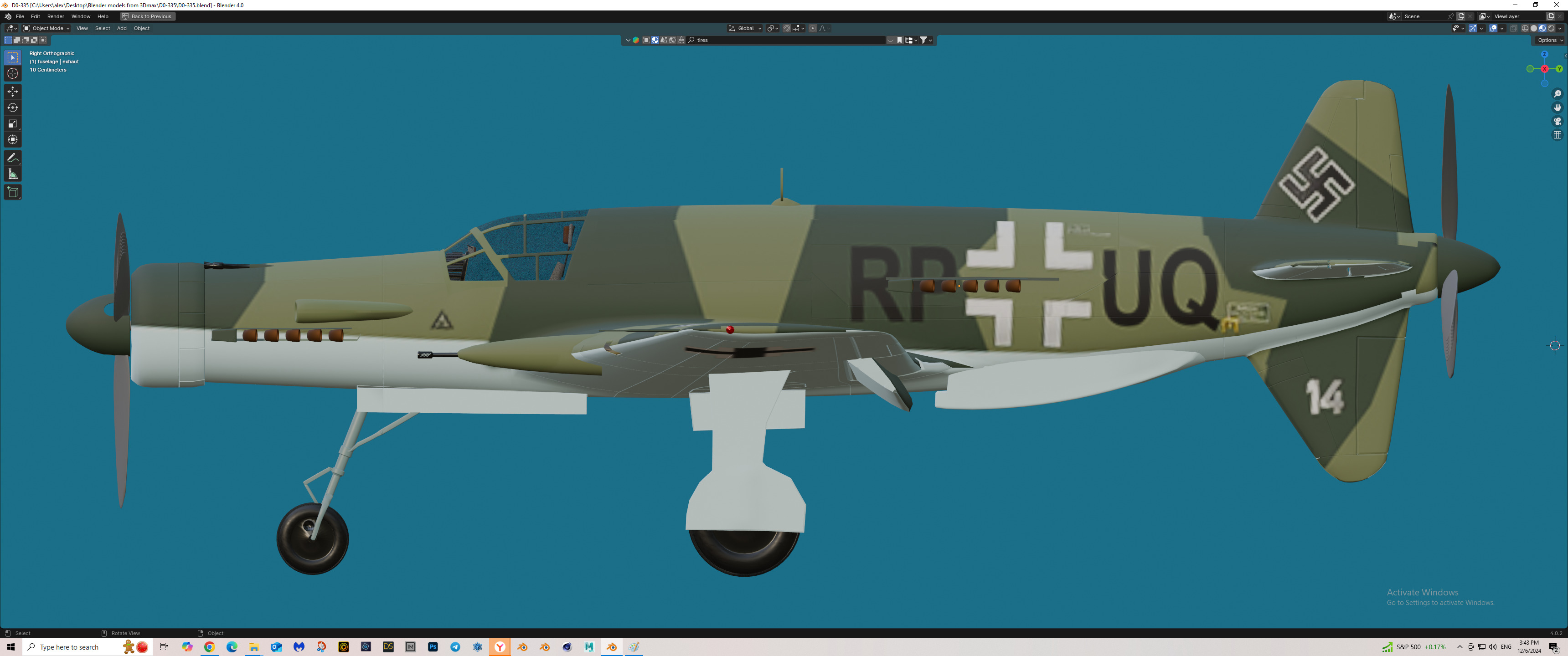The width and height of the screenshot is (1568, 656).
Task: Open the outliner filter funnel dropdown
Action: click(x=925, y=40)
